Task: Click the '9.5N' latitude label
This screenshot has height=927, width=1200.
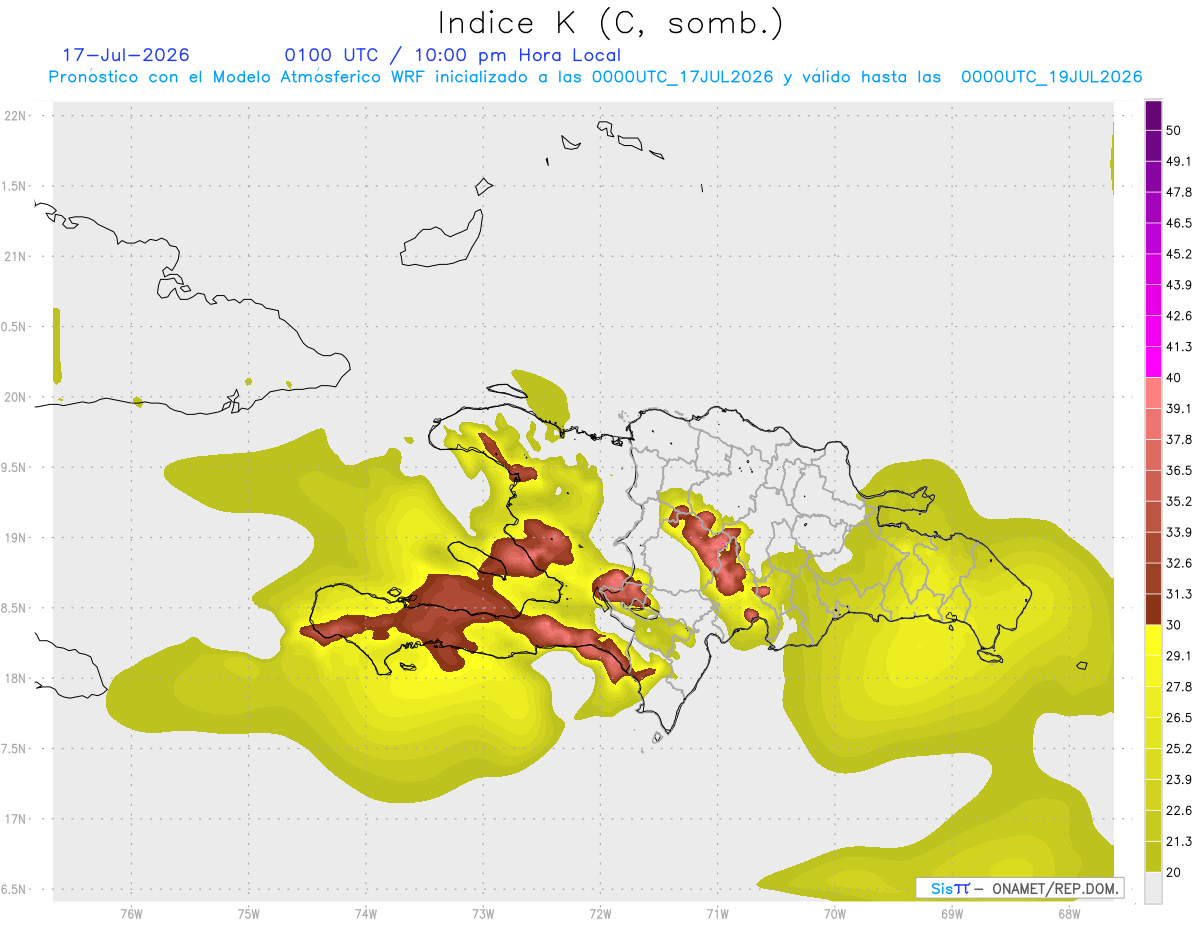Action: tap(15, 467)
